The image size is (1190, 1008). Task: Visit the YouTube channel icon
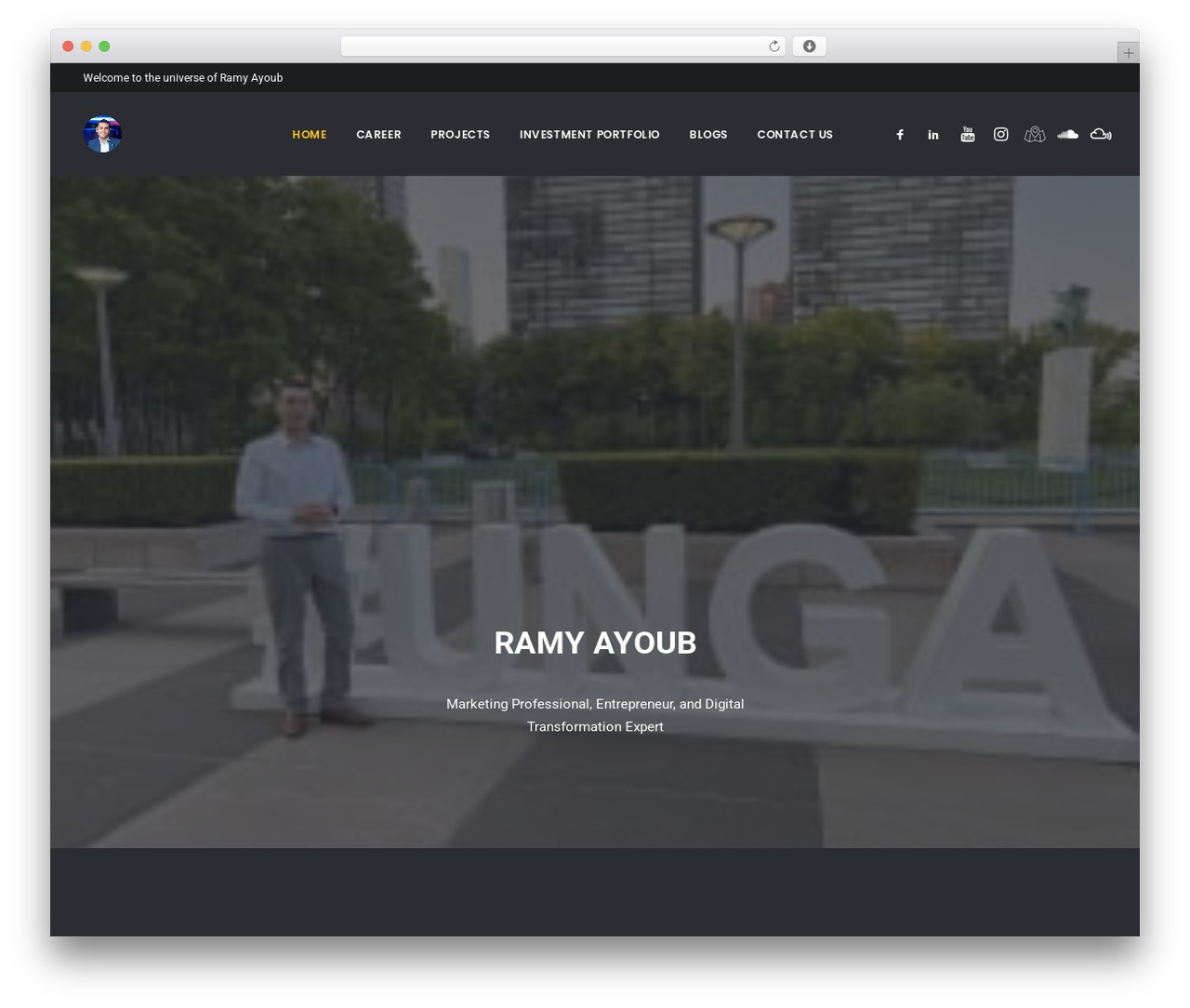[x=968, y=135]
